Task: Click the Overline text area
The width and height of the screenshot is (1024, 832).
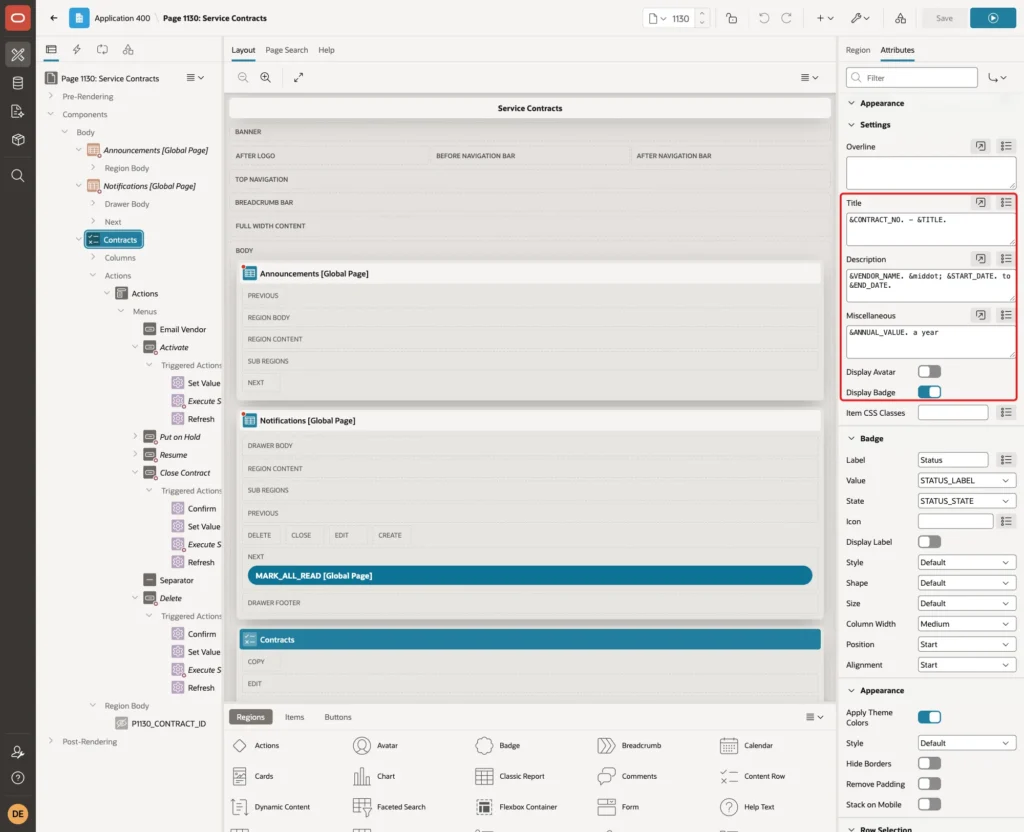Action: tap(930, 172)
